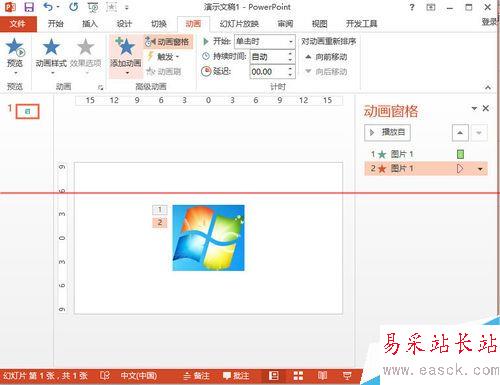The width and height of the screenshot is (500, 385).
Task: Click 中文(中国) language in status bar
Action: tap(139, 376)
